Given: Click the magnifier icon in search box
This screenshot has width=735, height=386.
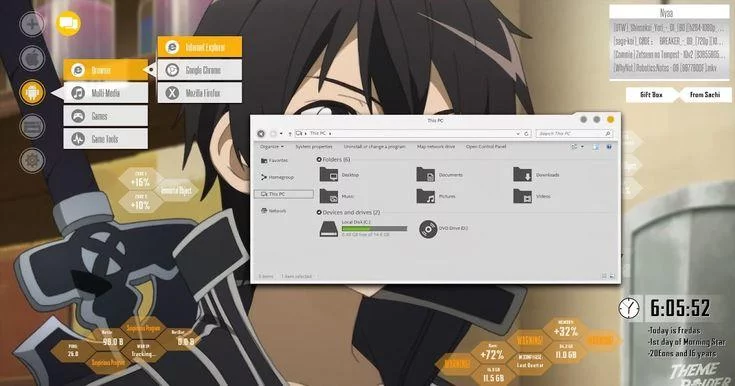Looking at the screenshot, I should [x=608, y=134].
